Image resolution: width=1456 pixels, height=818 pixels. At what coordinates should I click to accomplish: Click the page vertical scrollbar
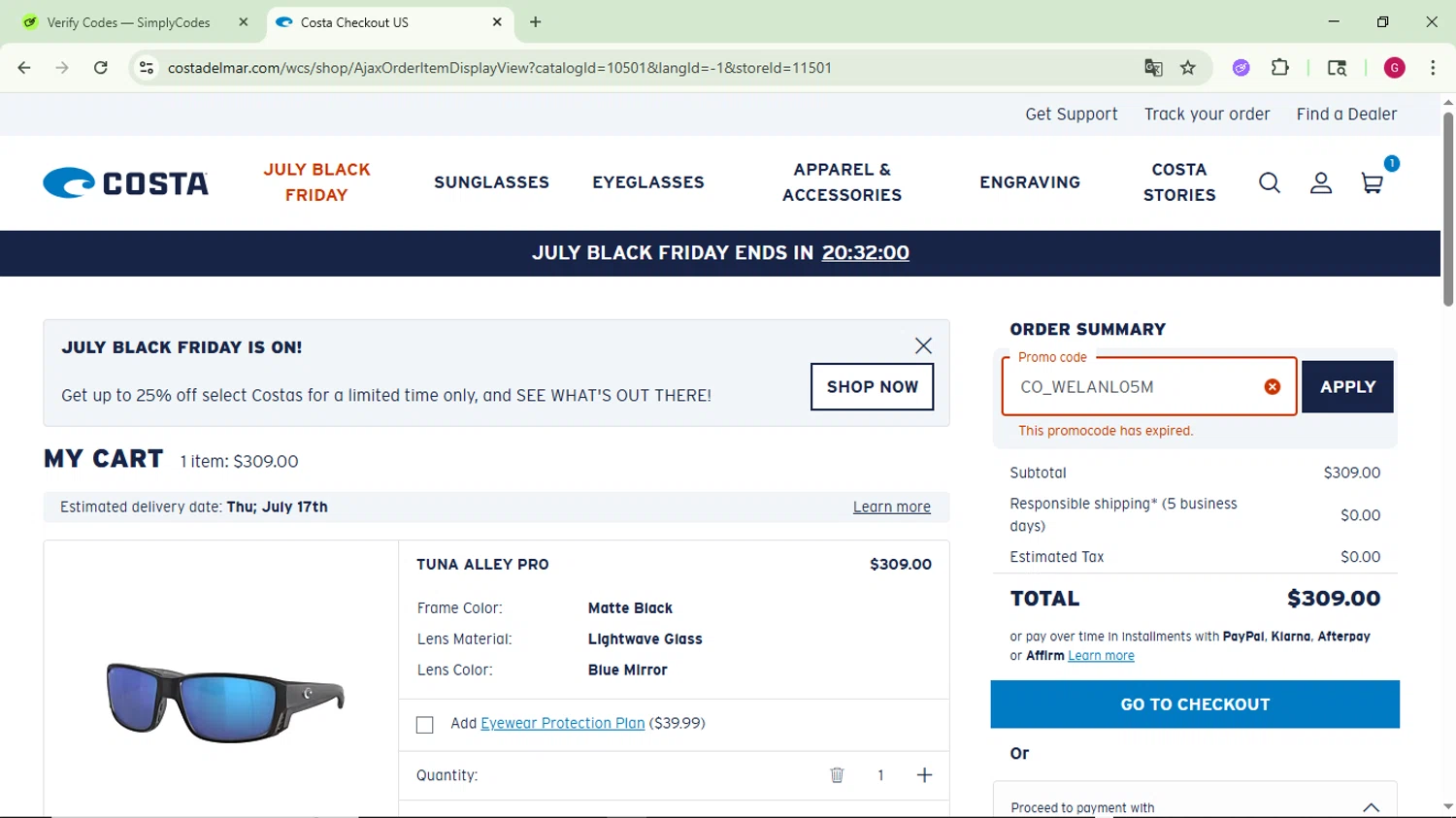pyautogui.click(x=1447, y=209)
